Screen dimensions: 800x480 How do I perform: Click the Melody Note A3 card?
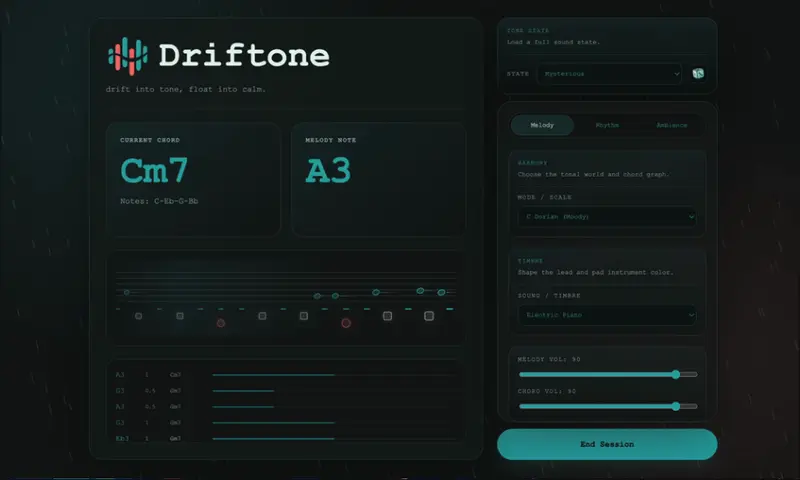point(378,179)
